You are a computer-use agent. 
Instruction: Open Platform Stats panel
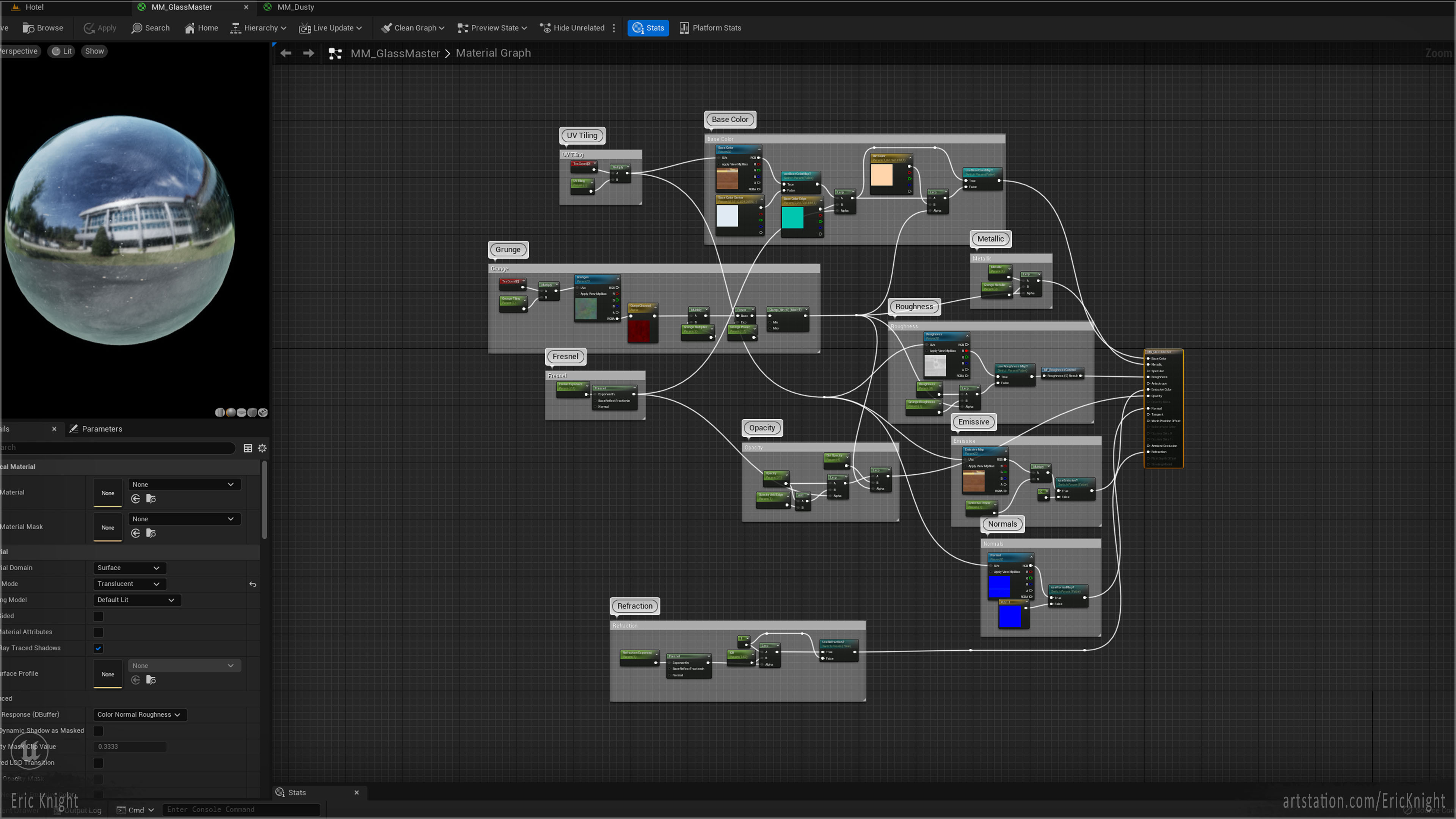coord(711,28)
